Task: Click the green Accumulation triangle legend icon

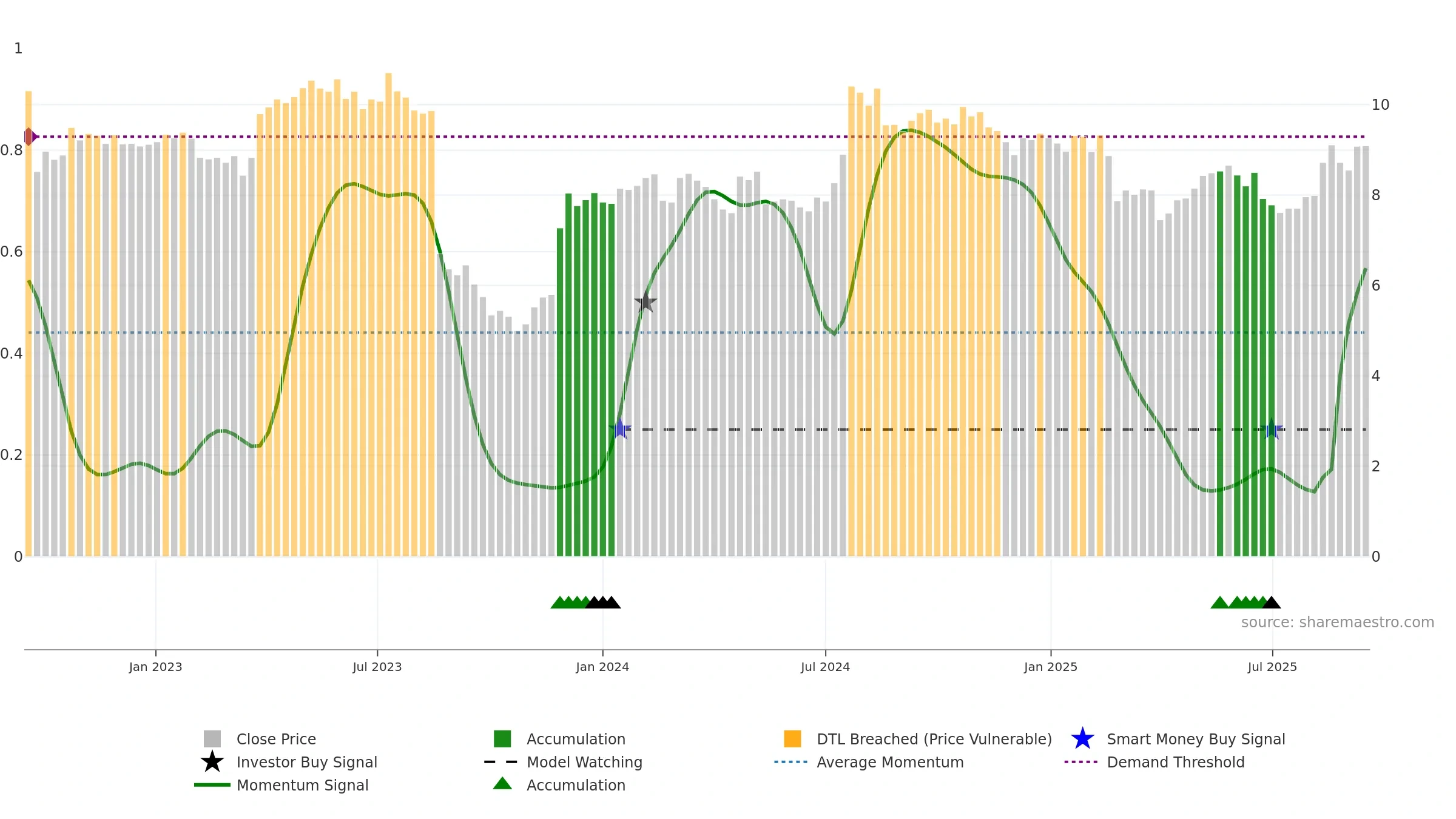Action: 502,784
